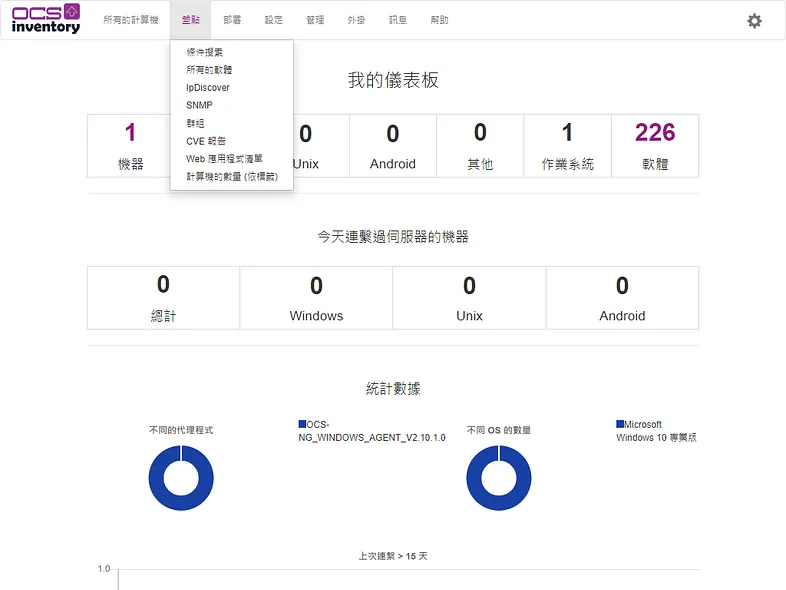Open the 外掛 menu
The image size is (786, 590).
click(x=356, y=20)
